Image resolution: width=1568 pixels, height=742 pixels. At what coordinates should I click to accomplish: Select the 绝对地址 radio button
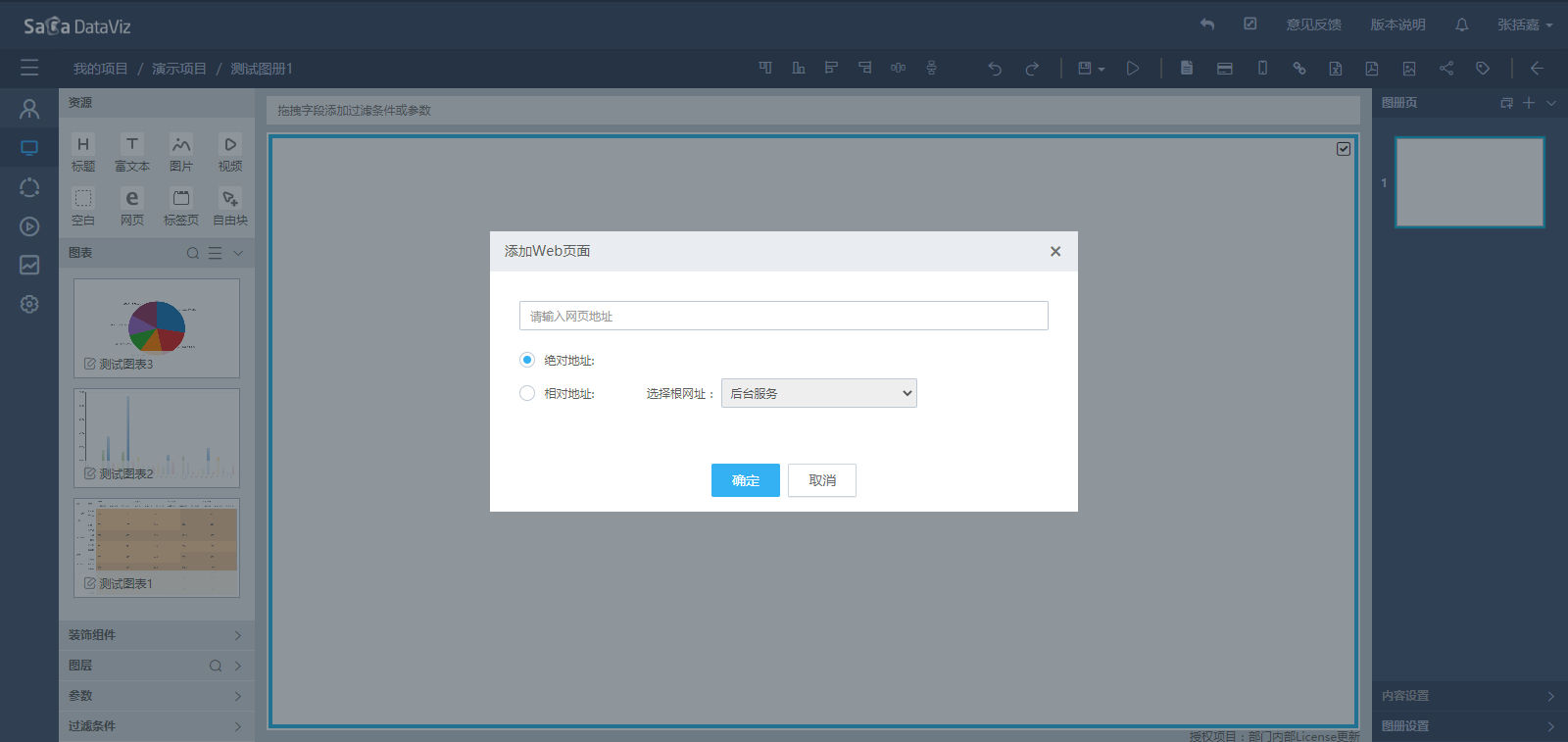[x=527, y=360]
